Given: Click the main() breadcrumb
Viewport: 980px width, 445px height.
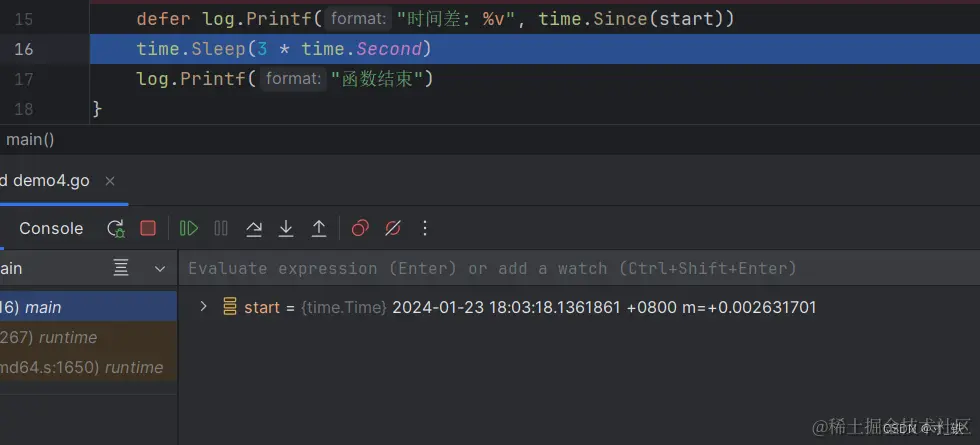Looking at the screenshot, I should point(30,139).
